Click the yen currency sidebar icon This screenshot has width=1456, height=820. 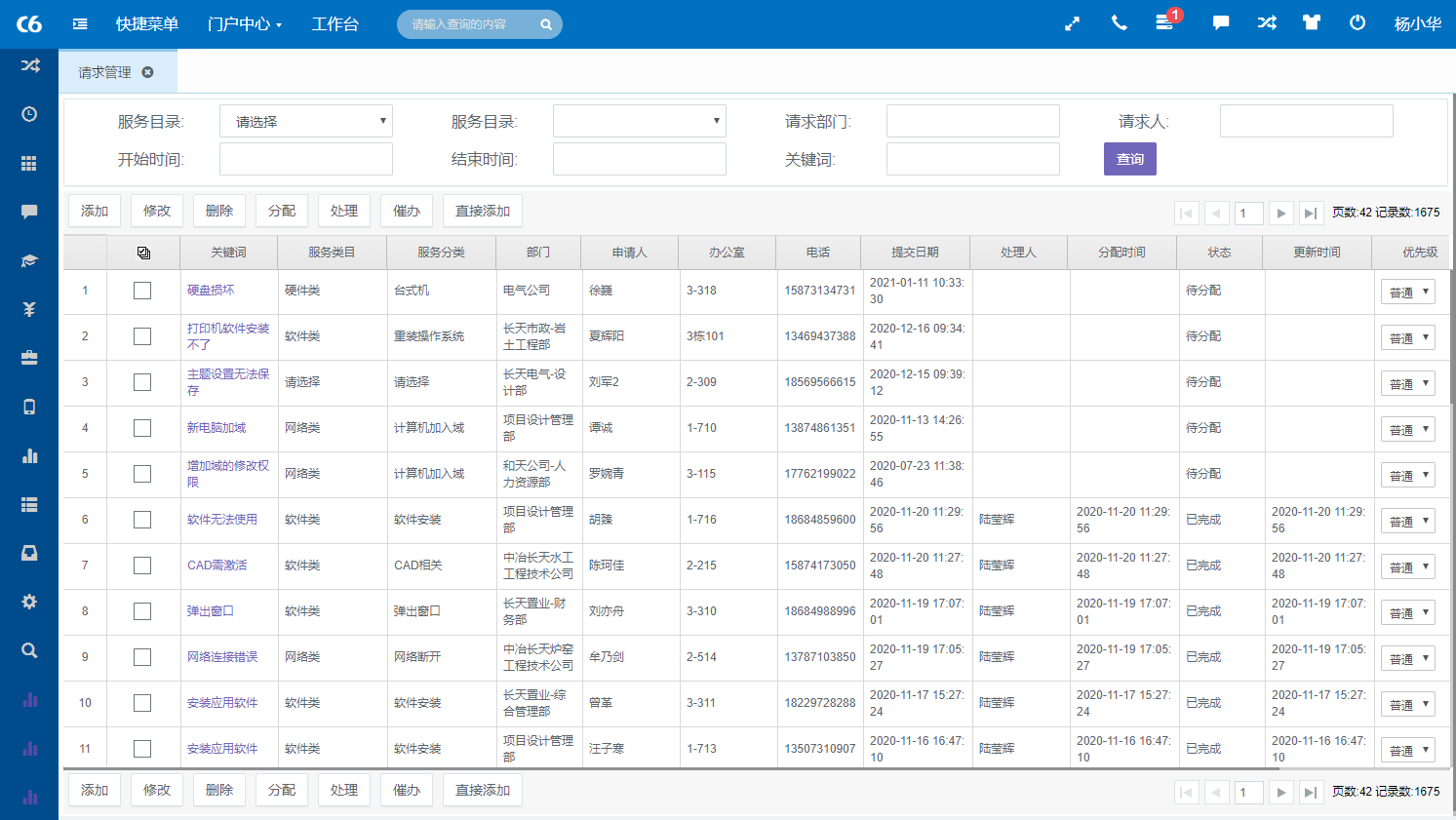(x=29, y=309)
